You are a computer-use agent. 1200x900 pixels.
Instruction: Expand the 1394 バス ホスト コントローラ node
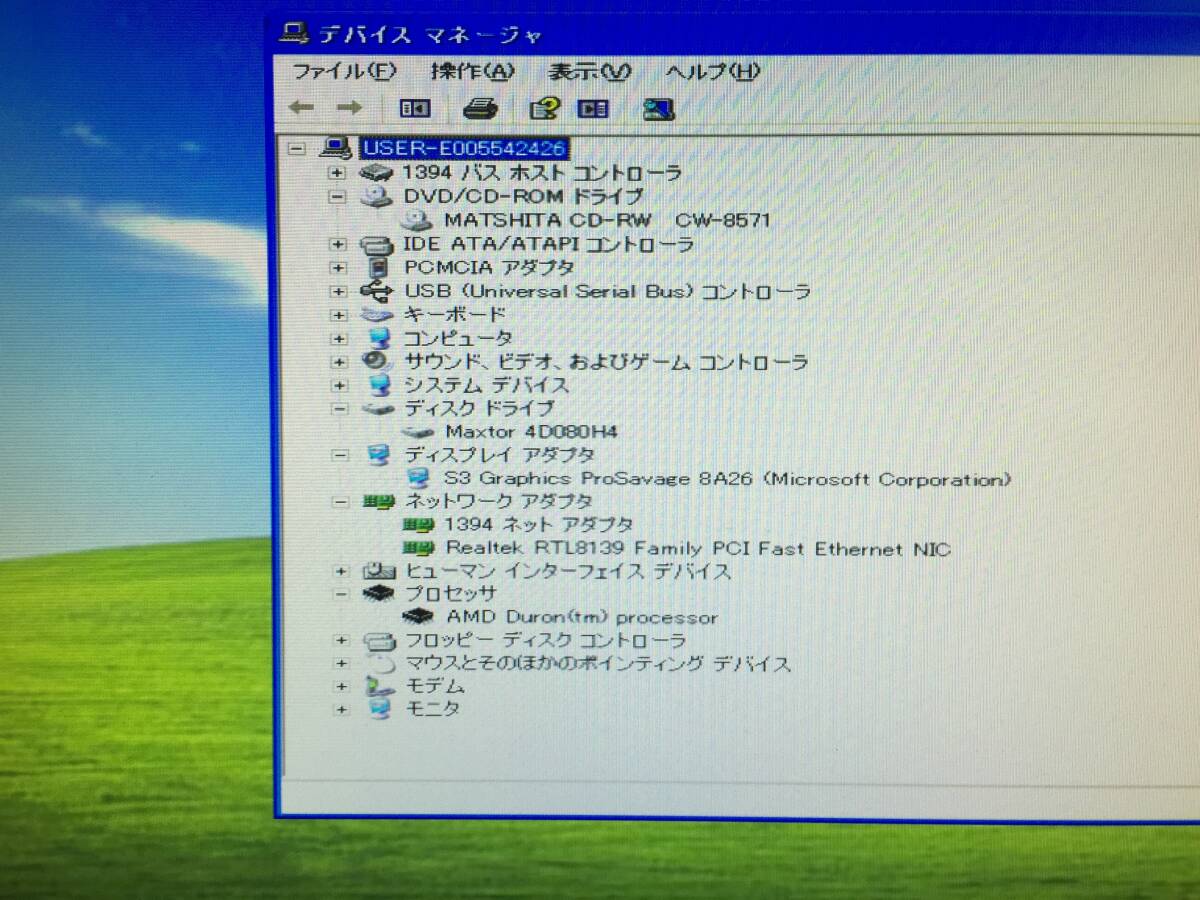click(337, 173)
